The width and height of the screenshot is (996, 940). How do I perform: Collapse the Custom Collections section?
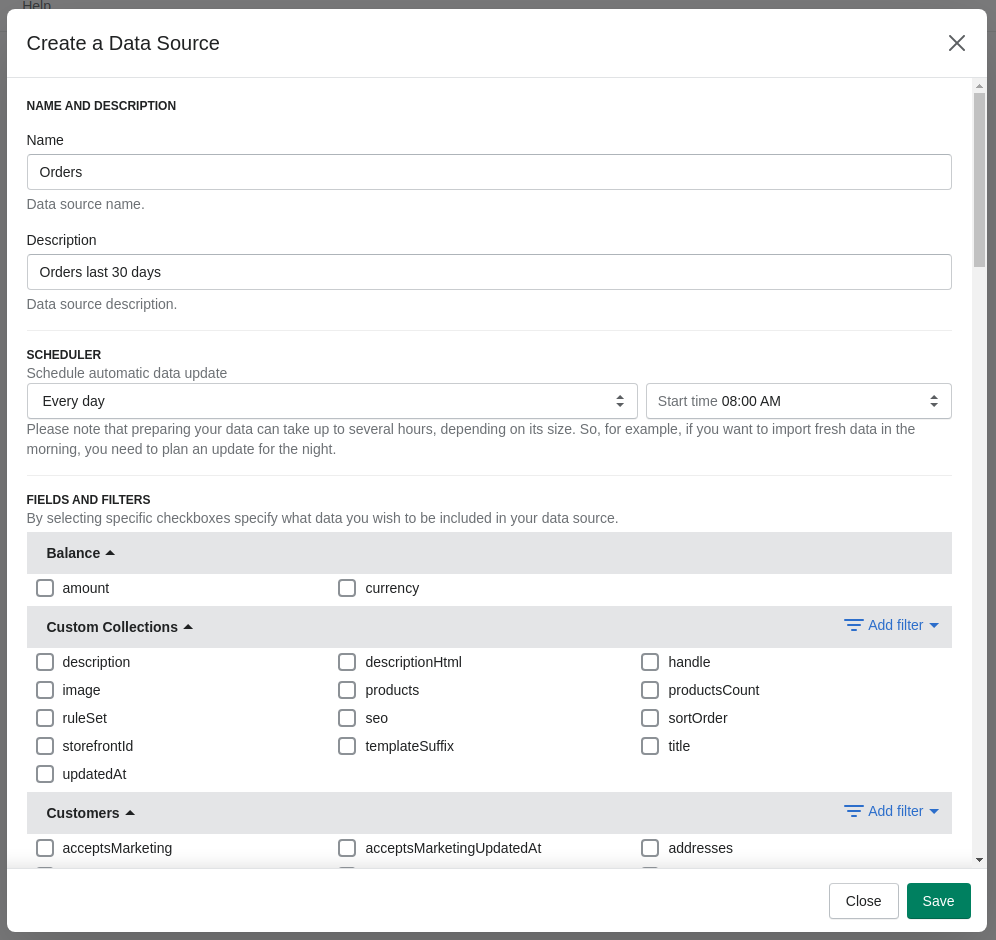point(188,626)
